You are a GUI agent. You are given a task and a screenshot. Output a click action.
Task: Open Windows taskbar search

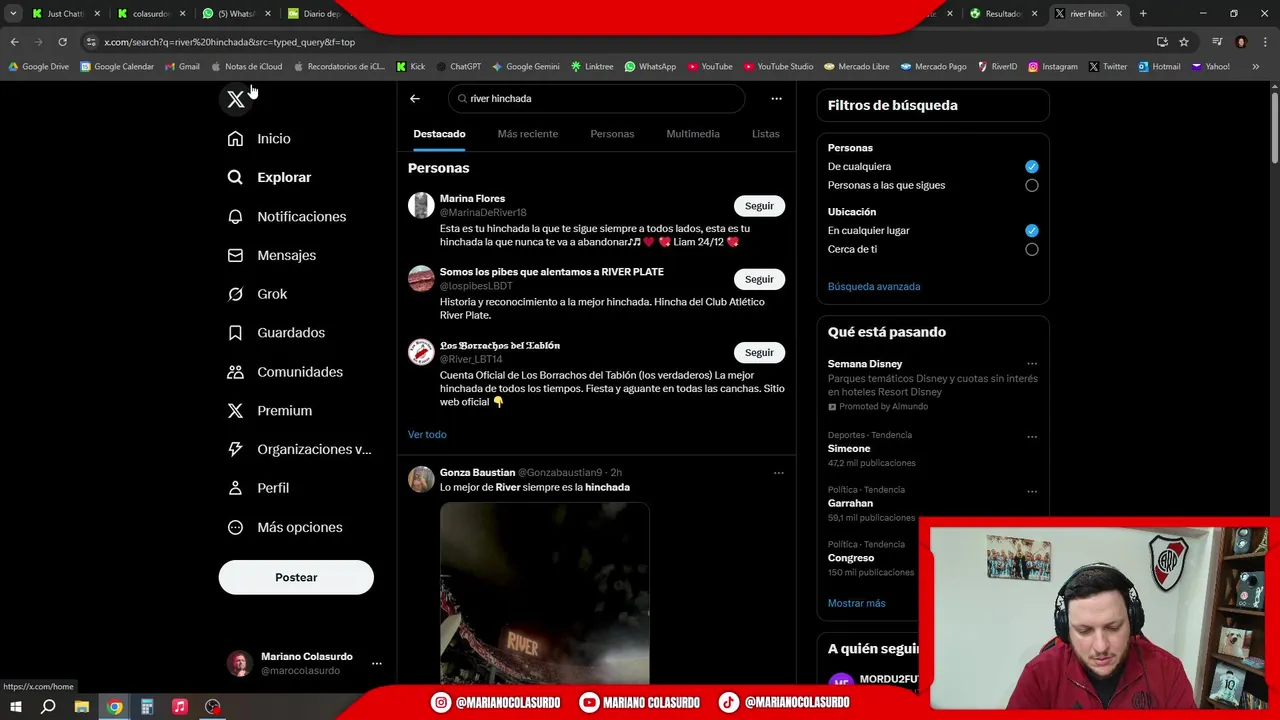point(48,707)
